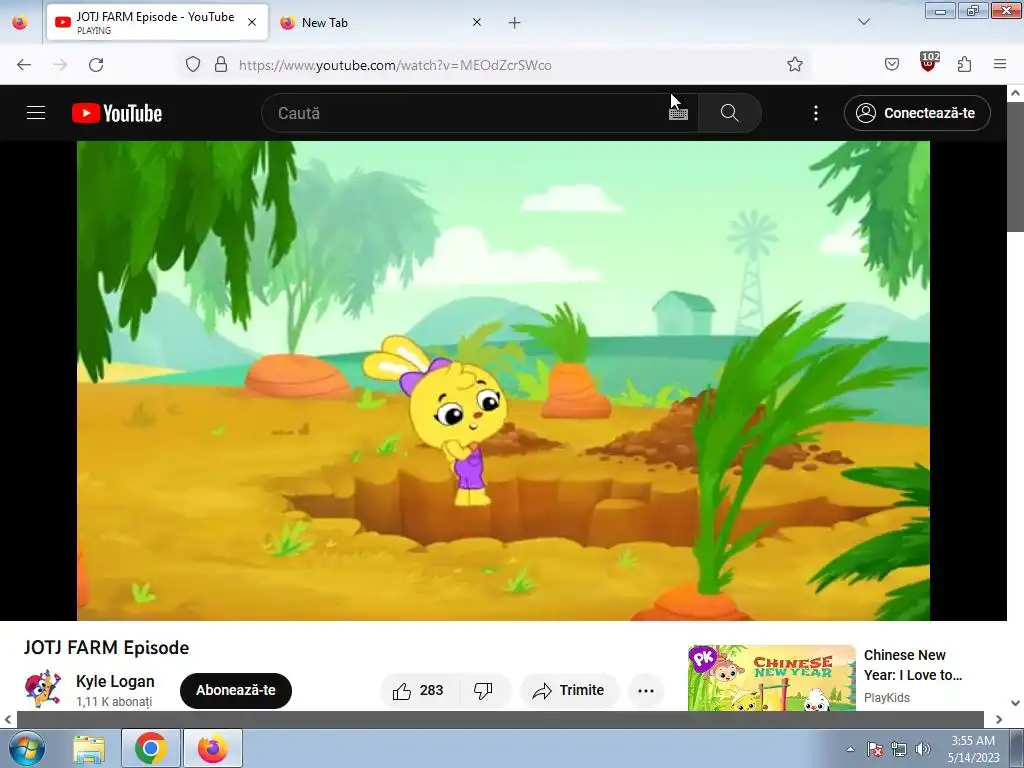The height and width of the screenshot is (768, 1024).
Task: Open network status tray icon
Action: (899, 749)
